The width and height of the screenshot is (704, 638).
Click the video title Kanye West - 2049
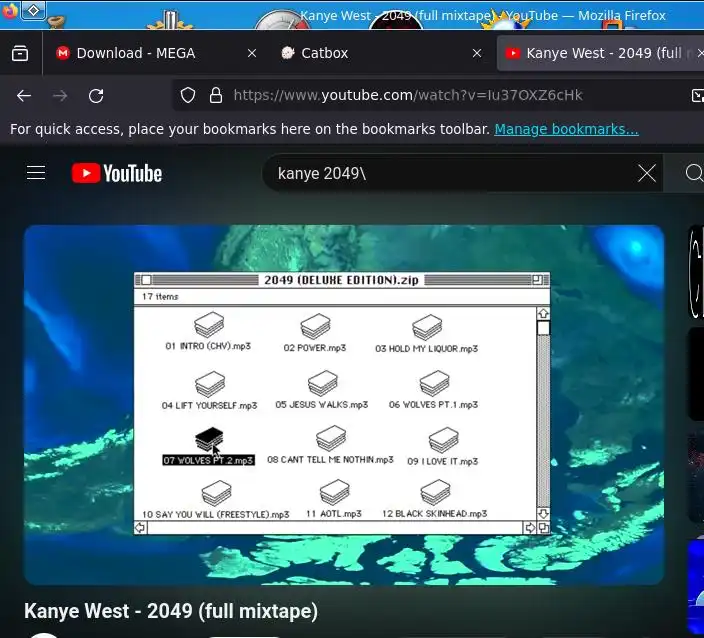click(171, 611)
